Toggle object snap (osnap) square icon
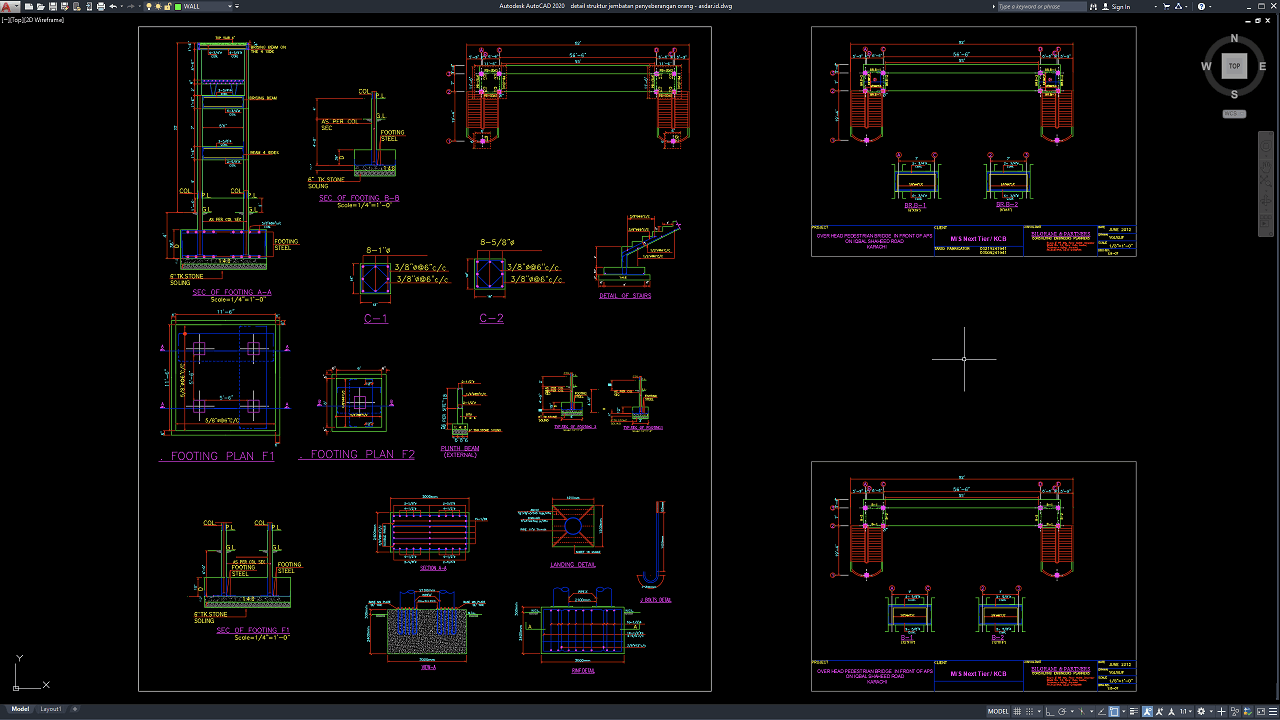The height and width of the screenshot is (720, 1280). (x=1114, y=712)
